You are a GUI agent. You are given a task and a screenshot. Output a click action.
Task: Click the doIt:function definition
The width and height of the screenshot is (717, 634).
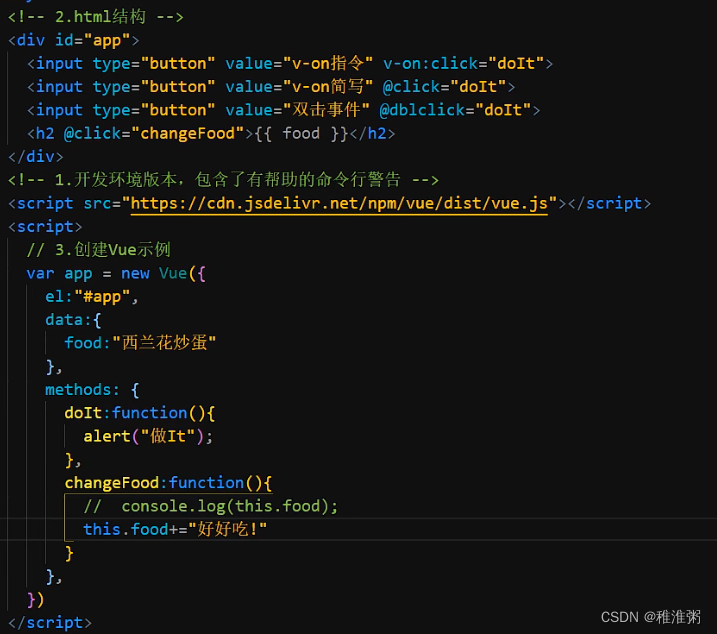(x=139, y=413)
